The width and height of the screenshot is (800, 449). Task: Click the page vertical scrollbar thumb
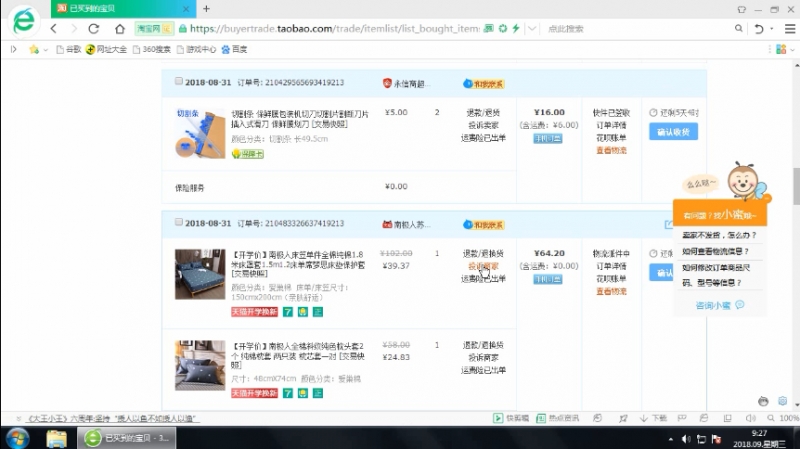coord(796,186)
